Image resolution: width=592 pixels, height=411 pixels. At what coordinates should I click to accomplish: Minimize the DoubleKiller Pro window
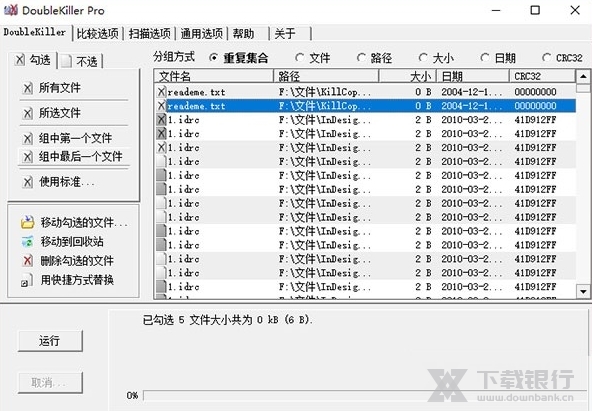[x=496, y=10]
